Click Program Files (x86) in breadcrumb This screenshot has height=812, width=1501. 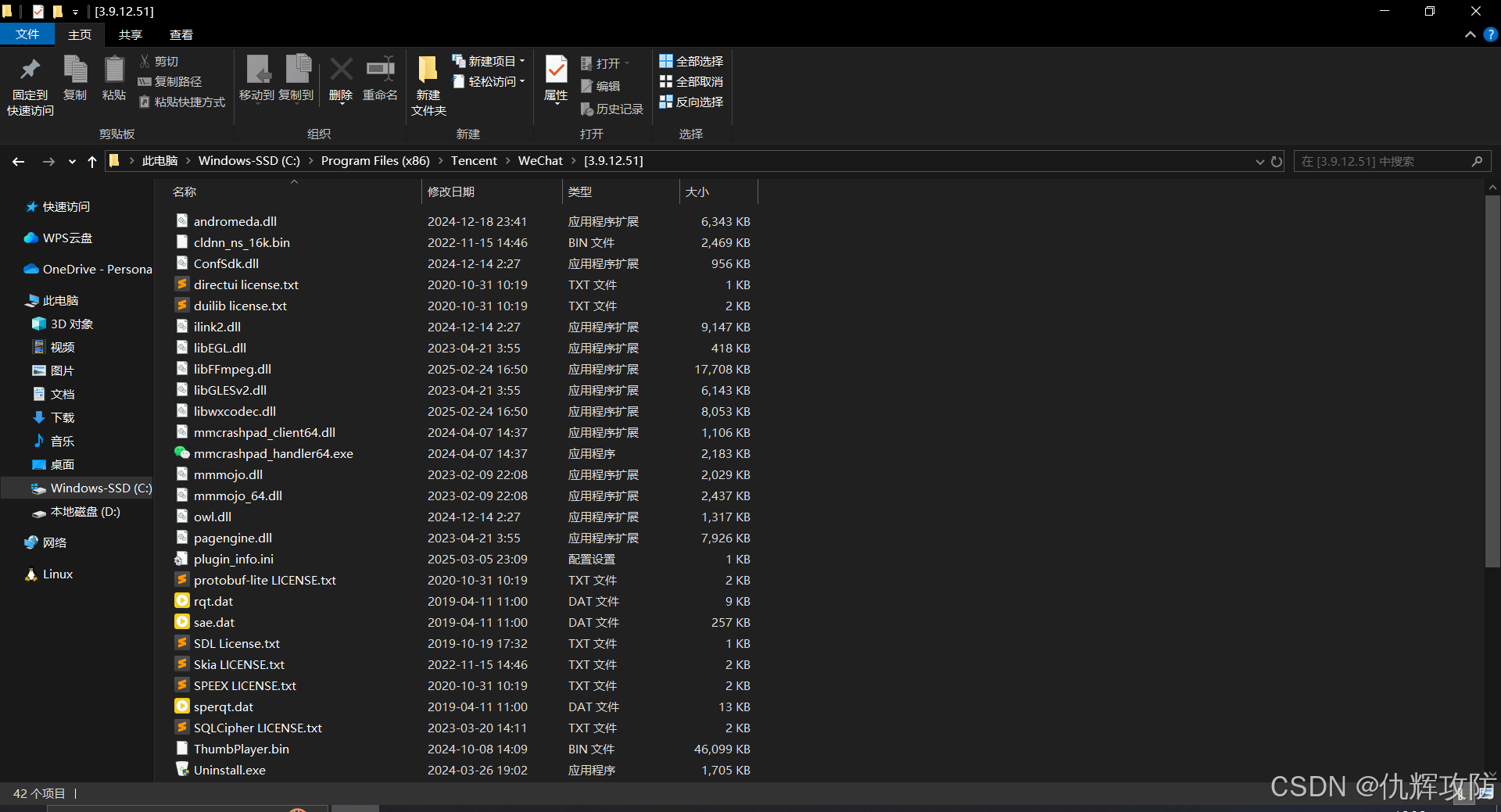coord(375,161)
